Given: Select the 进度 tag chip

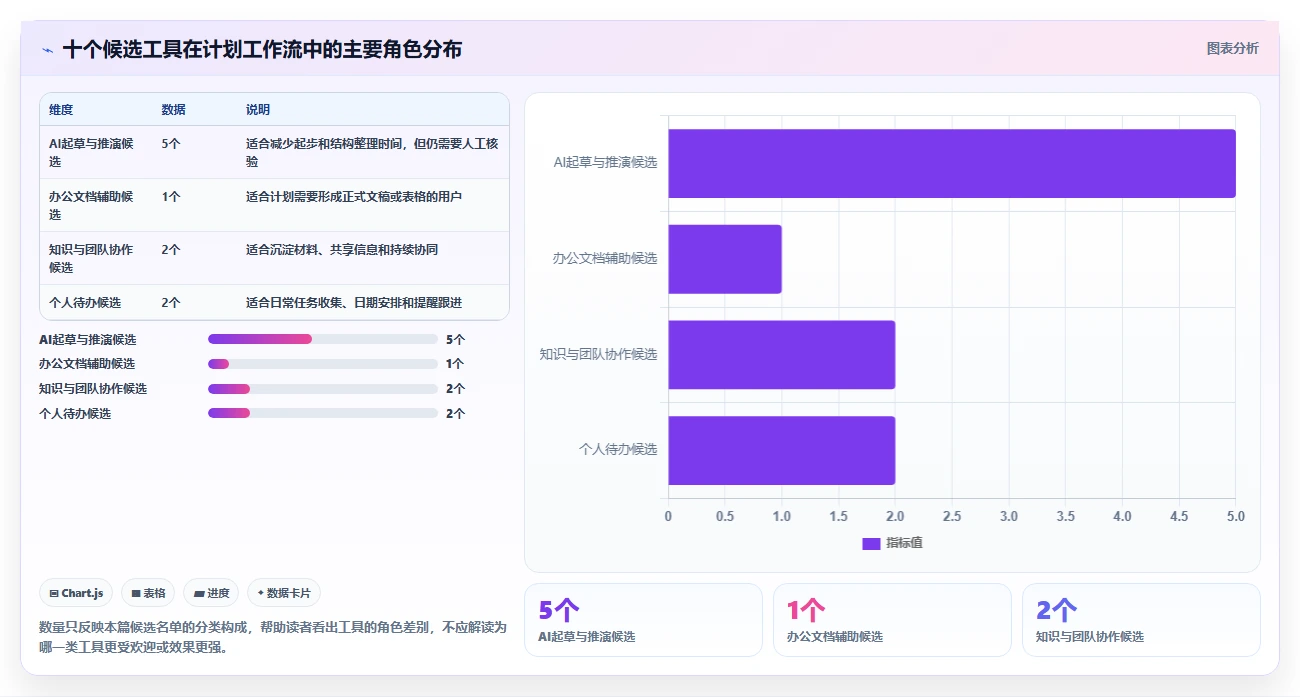Looking at the screenshot, I should 211,593.
